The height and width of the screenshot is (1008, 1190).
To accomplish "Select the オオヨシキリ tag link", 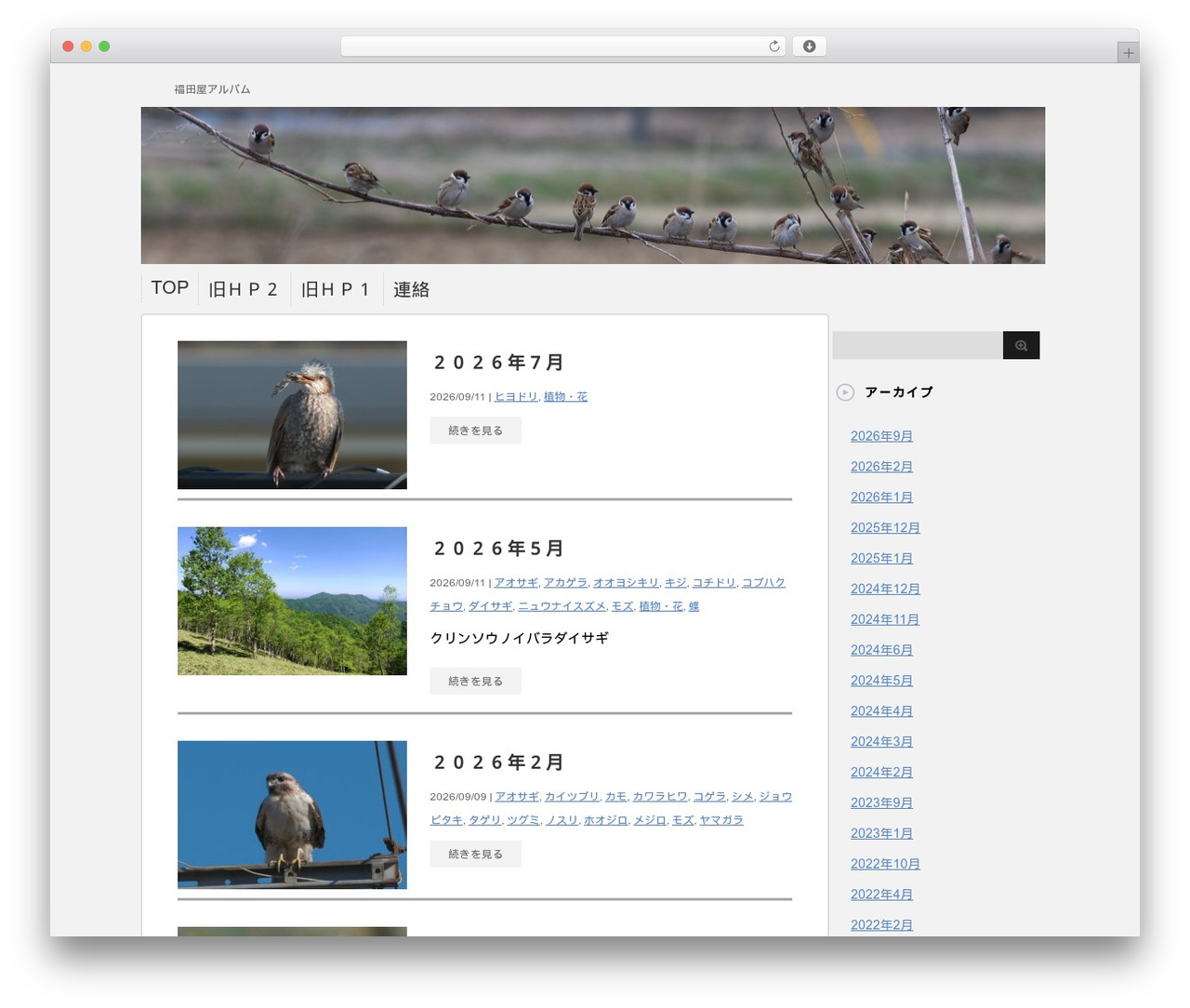I will 626,583.
